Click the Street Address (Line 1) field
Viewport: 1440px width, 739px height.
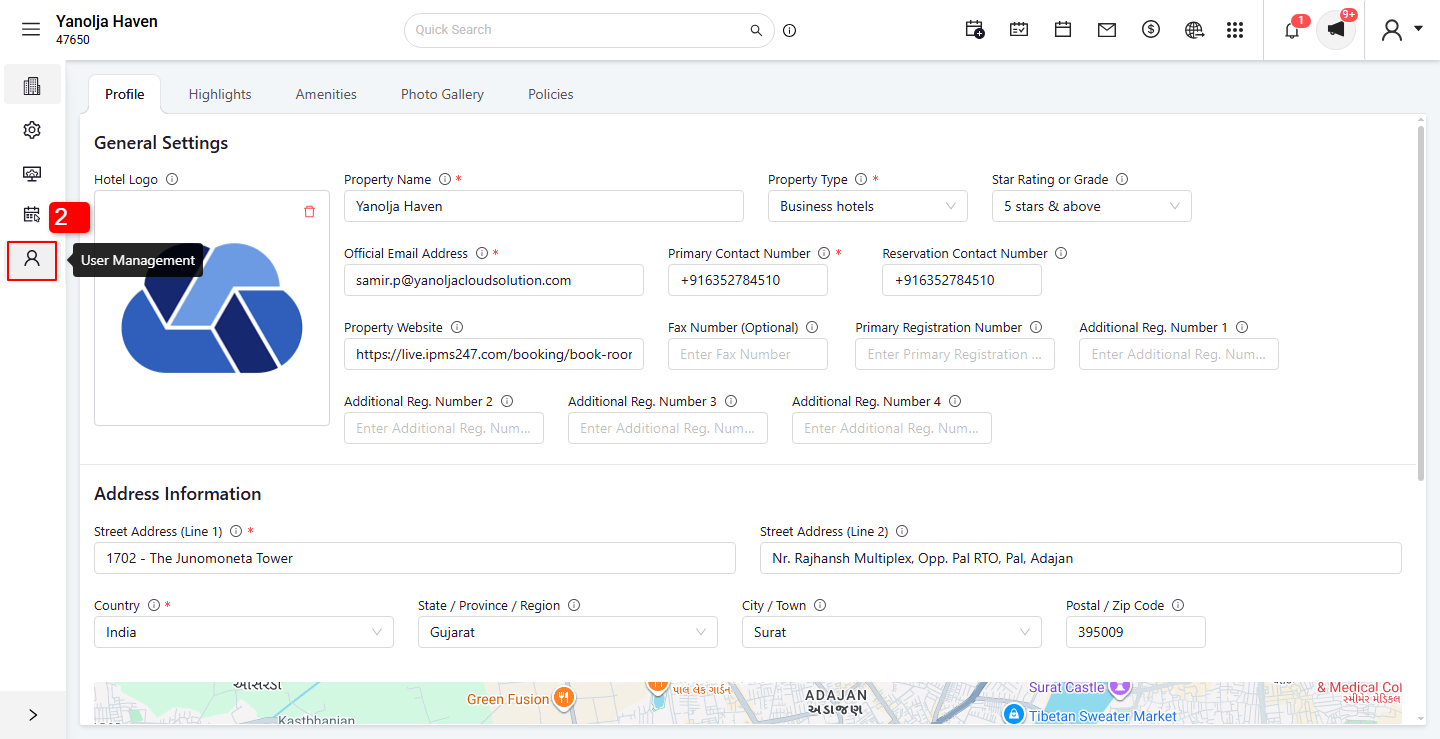click(415, 558)
